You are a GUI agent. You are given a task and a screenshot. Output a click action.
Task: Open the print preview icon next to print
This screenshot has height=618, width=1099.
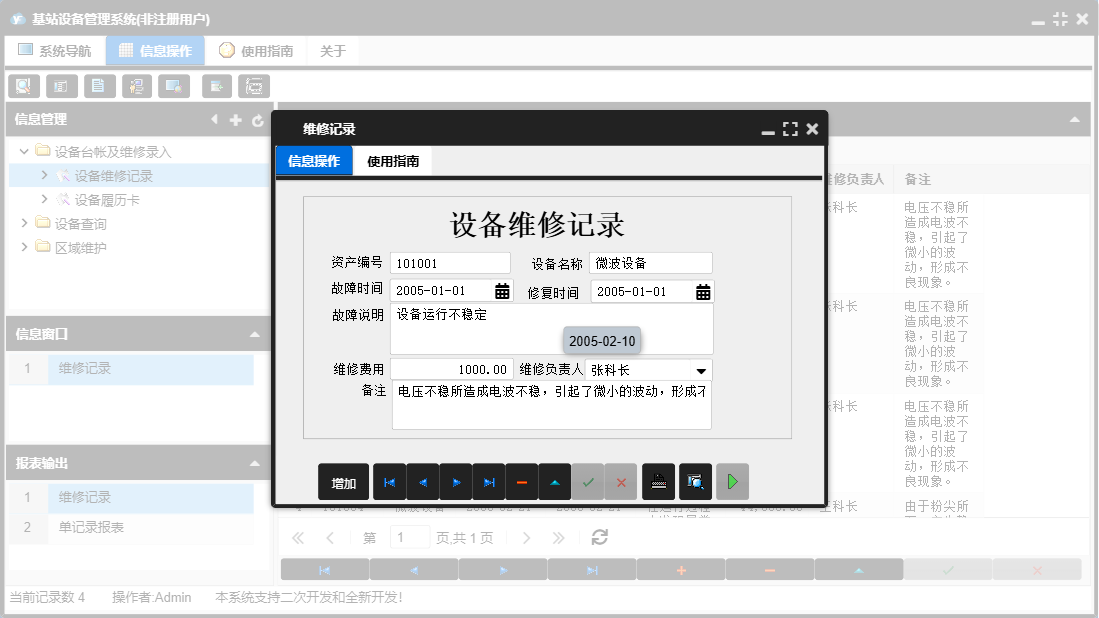click(x=694, y=481)
